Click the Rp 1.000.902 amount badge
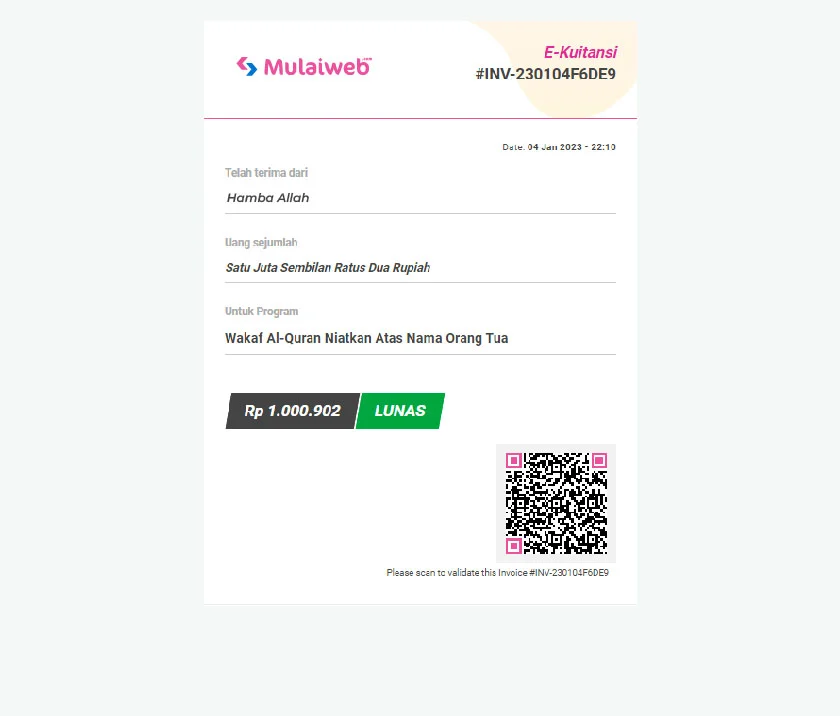The width and height of the screenshot is (840, 716). (292, 411)
